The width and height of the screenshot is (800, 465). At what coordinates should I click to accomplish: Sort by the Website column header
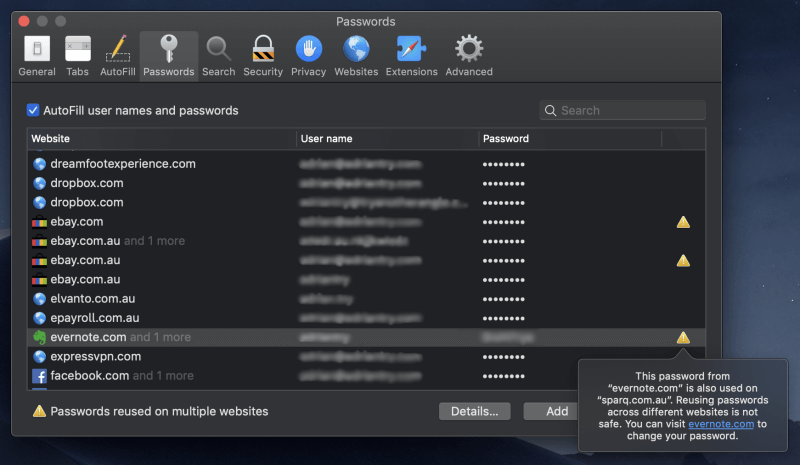point(162,138)
